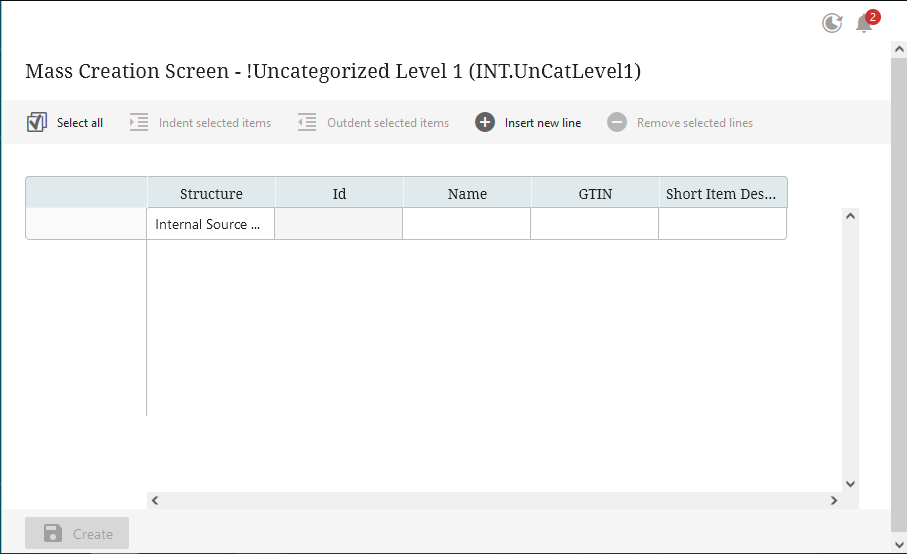Click the Id column header
Image resolution: width=907 pixels, height=554 pixels.
point(339,193)
